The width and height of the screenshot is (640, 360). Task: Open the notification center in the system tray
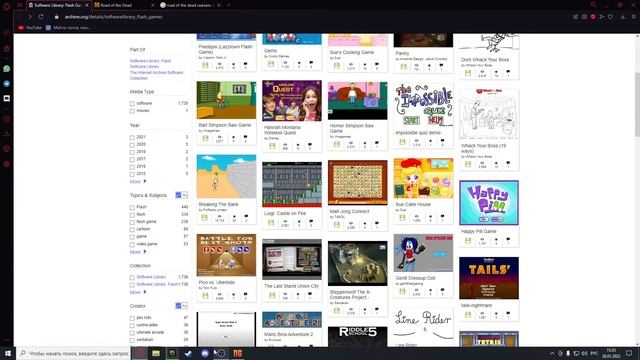(629, 353)
